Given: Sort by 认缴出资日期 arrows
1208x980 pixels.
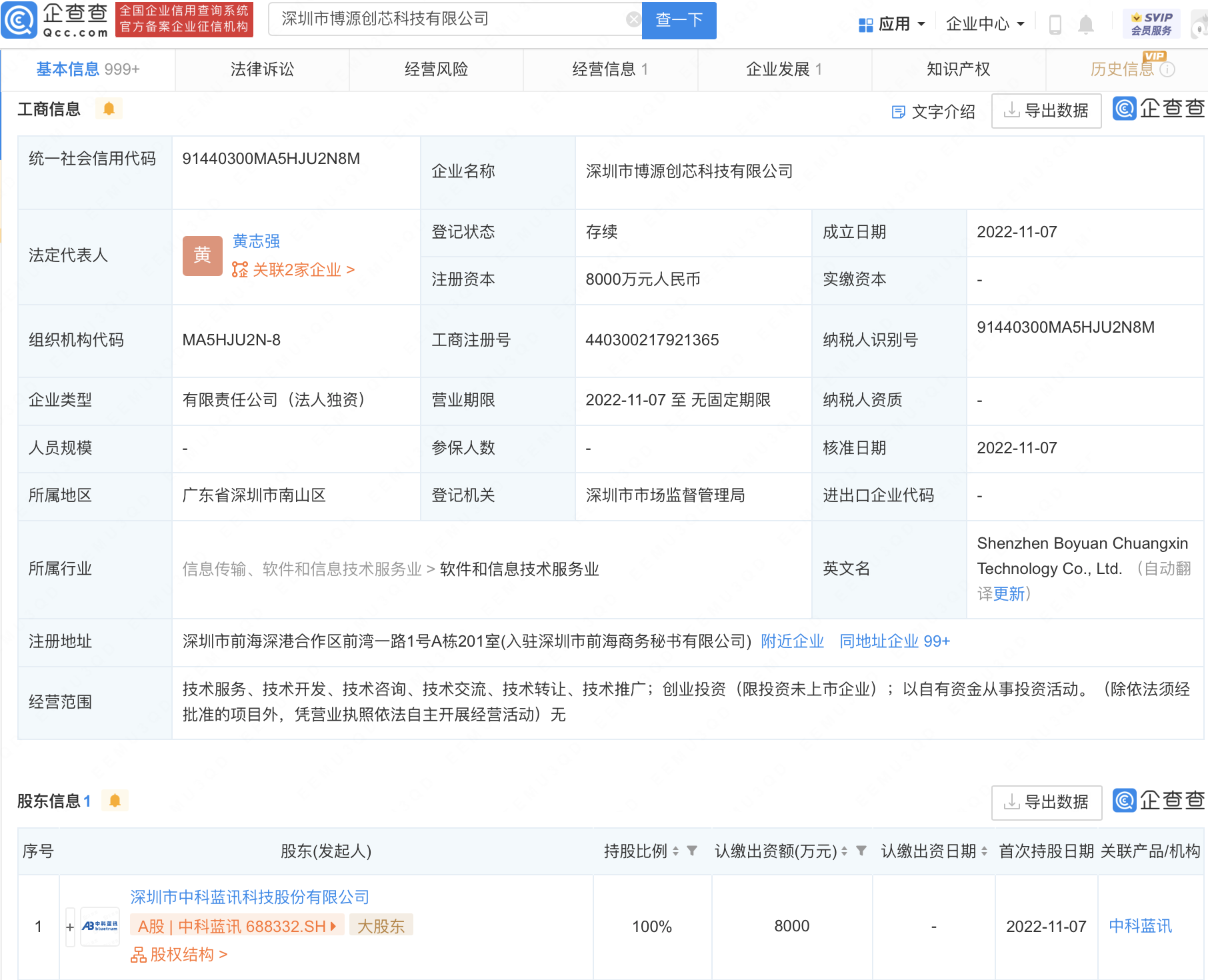Looking at the screenshot, I should point(984,851).
